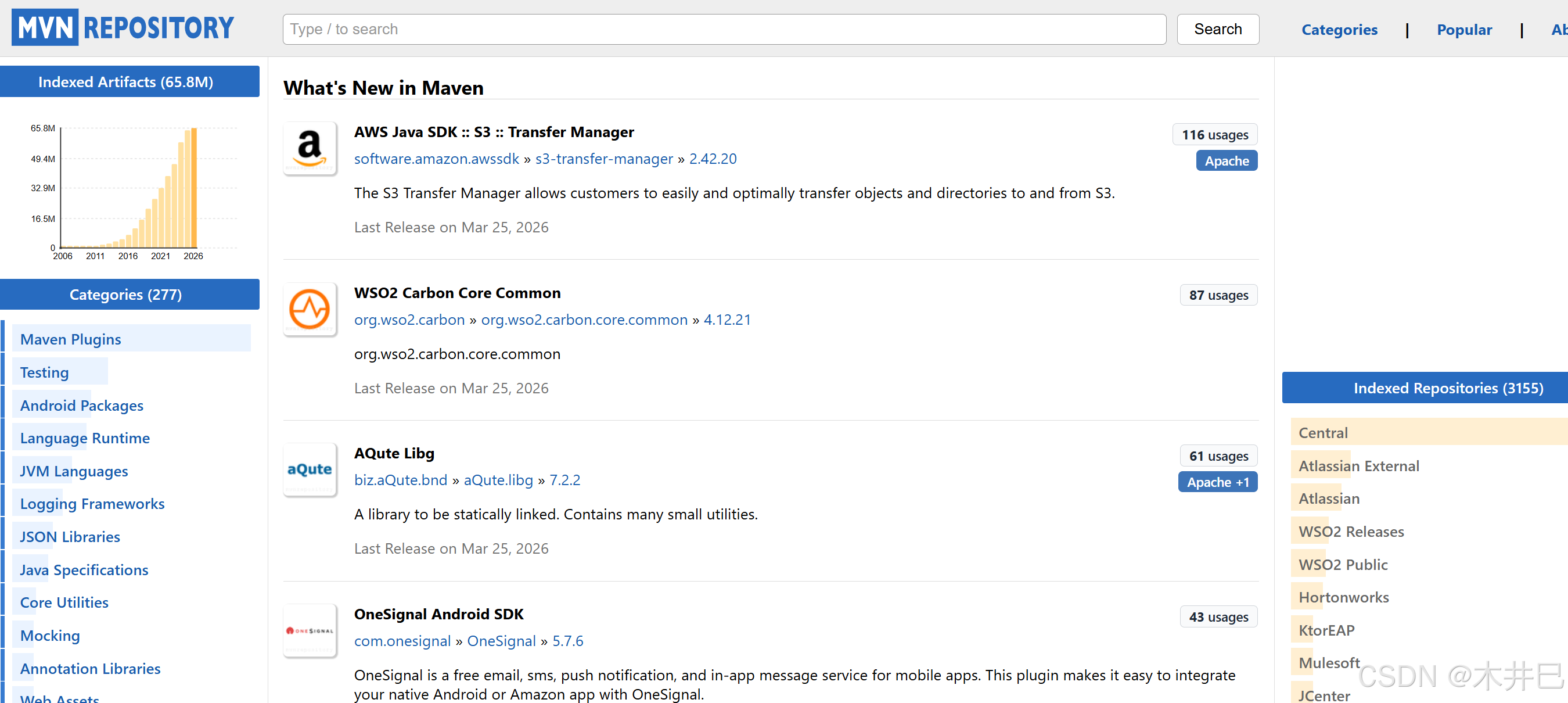Open version 4.12.21 of WSO2 Carbon

tap(727, 320)
